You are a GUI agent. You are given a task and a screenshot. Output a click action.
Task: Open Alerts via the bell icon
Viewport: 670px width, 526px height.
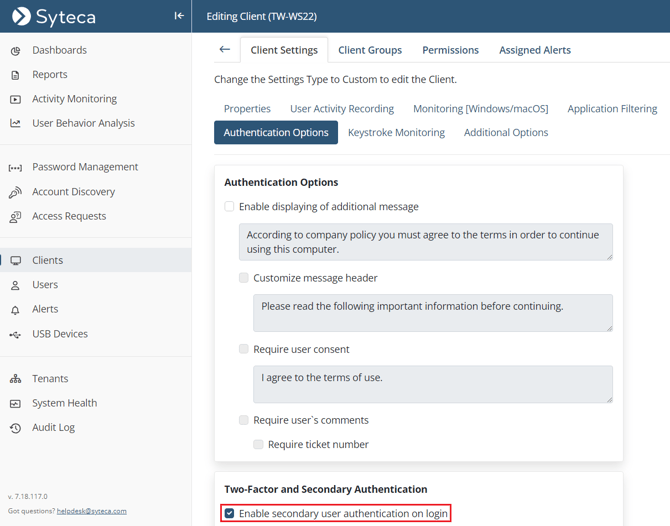[15, 310]
